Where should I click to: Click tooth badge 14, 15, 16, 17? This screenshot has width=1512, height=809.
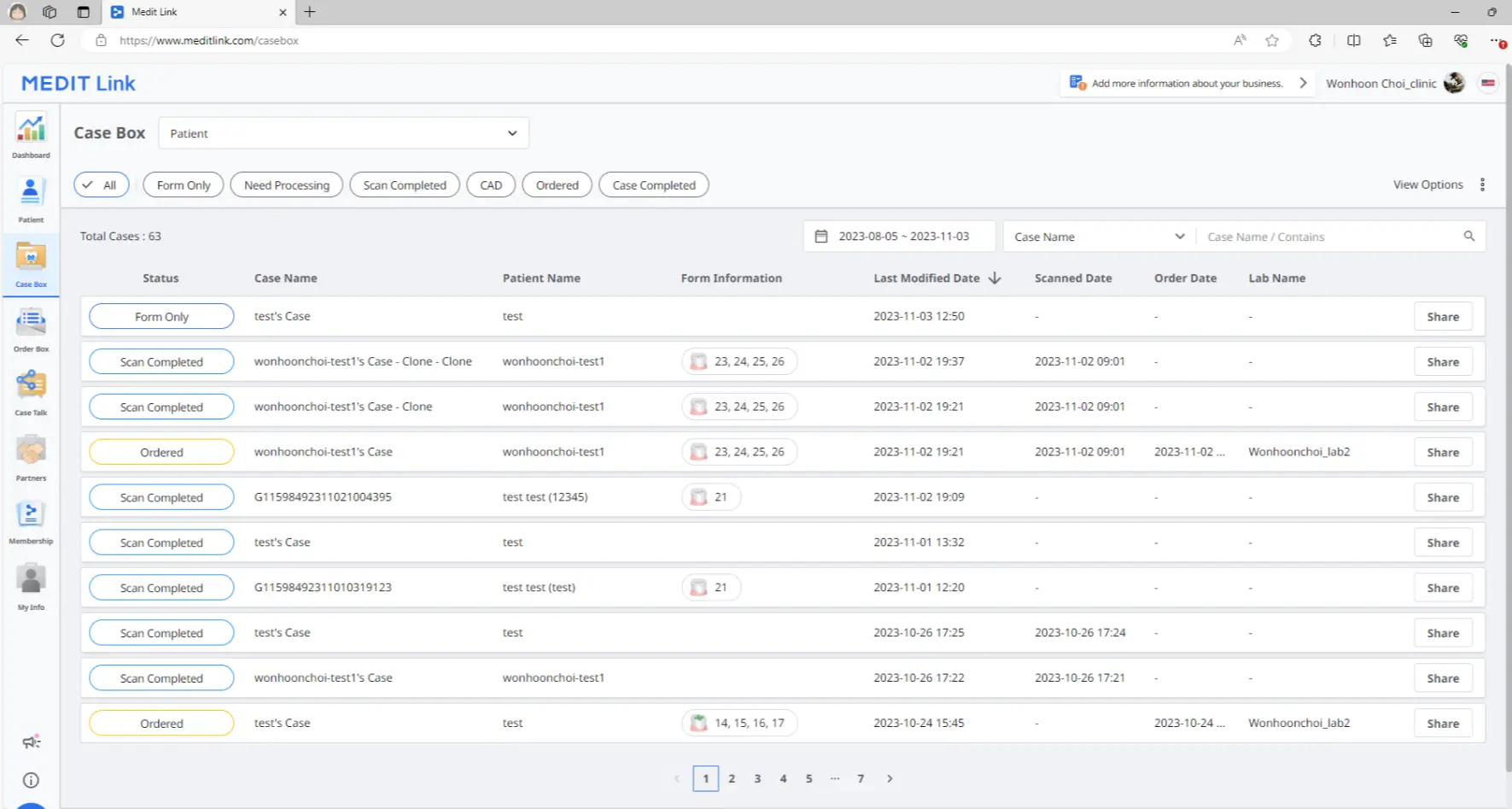[x=739, y=723]
